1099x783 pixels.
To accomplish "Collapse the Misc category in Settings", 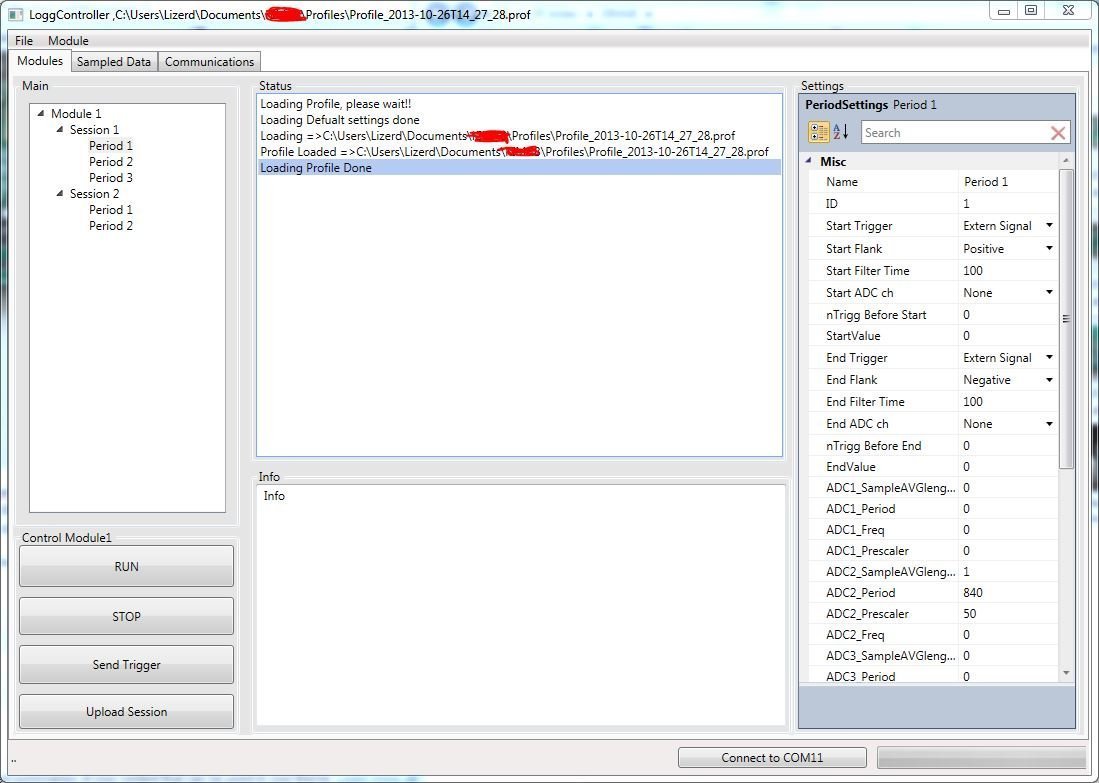I will (809, 161).
